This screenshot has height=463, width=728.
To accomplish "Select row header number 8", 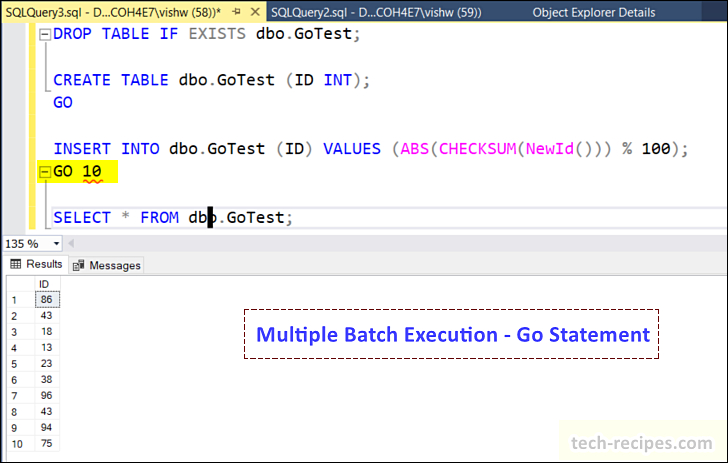I will 21,412.
